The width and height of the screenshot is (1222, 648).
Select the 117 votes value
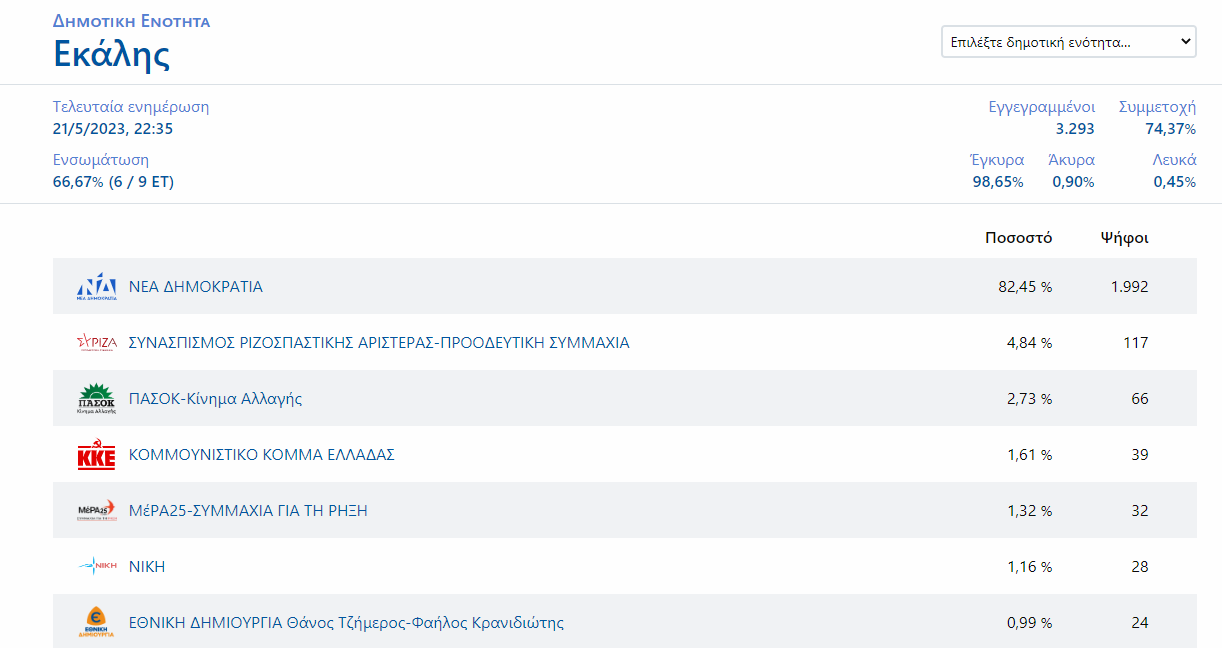click(1135, 342)
